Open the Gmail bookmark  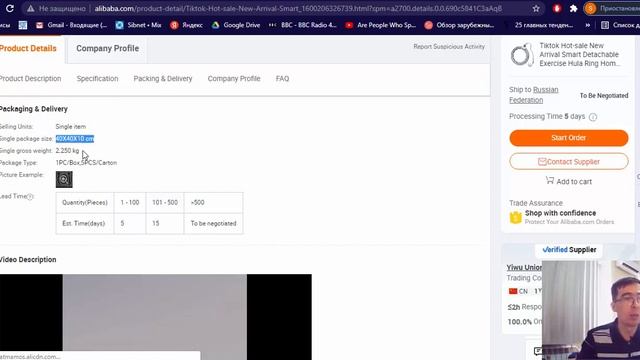click(x=71, y=25)
